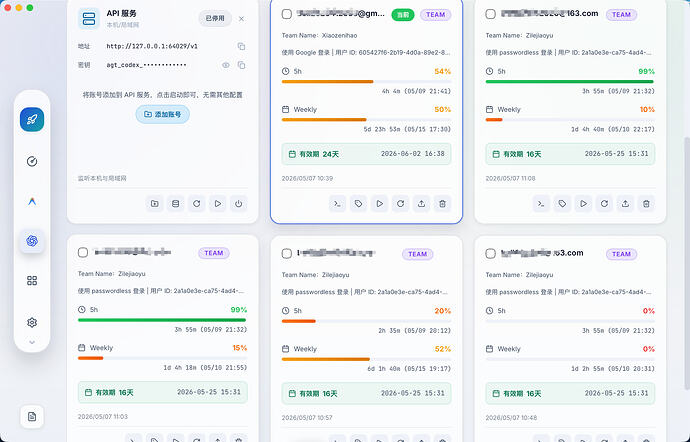Click the 监听本机与局域网 text
The width and height of the screenshot is (690, 442).
[x=102, y=178]
